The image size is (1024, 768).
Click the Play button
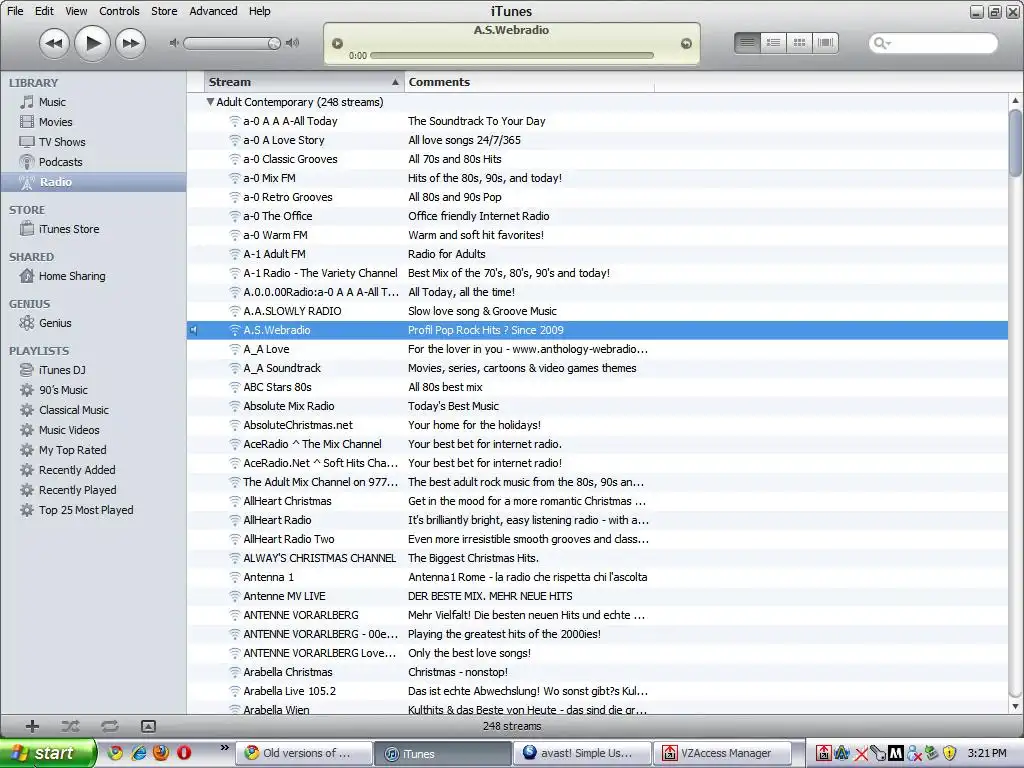(x=92, y=43)
